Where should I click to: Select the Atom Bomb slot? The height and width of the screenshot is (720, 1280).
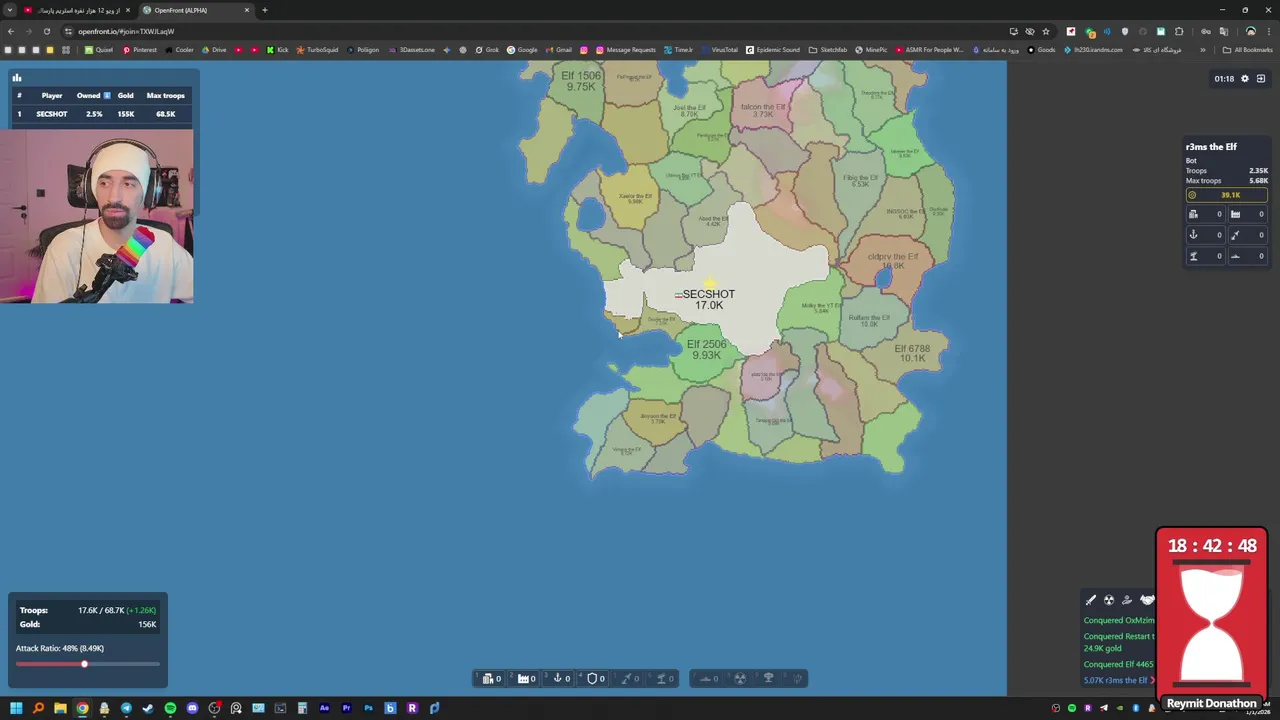[x=740, y=679]
